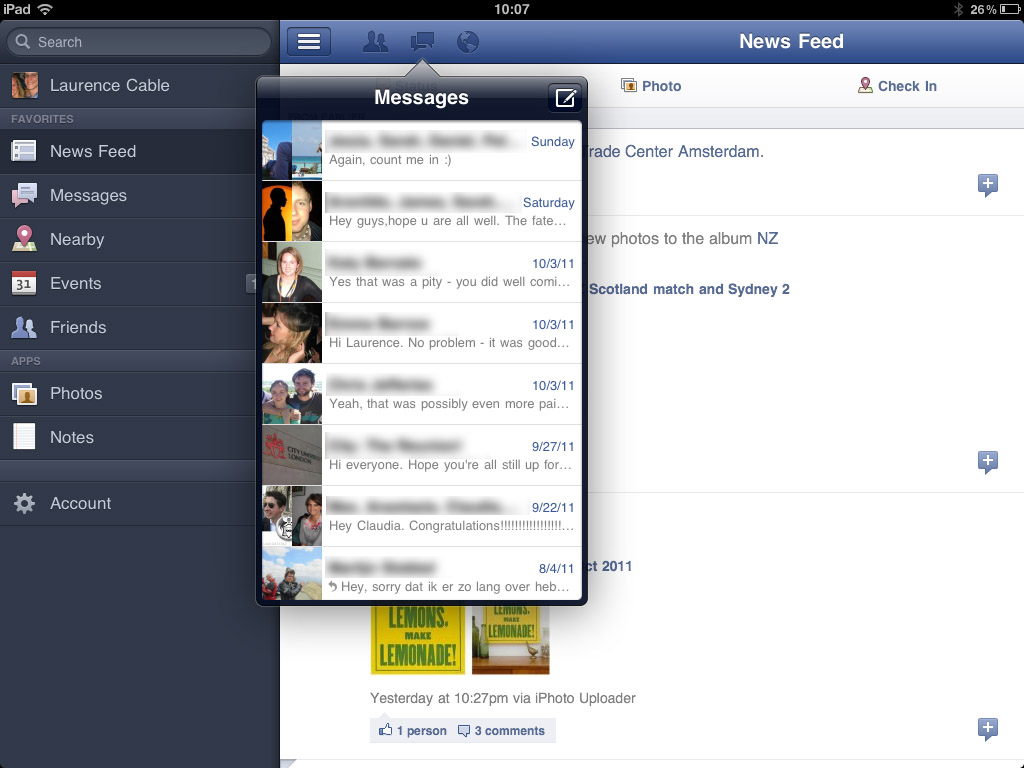Open 8/4/11 message 'Hey, sorry dat ik'

click(422, 573)
